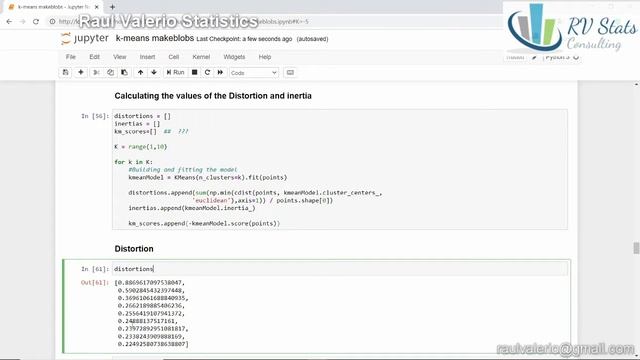Go back in browser history
This screenshot has height=360, width=640.
click(9, 21)
